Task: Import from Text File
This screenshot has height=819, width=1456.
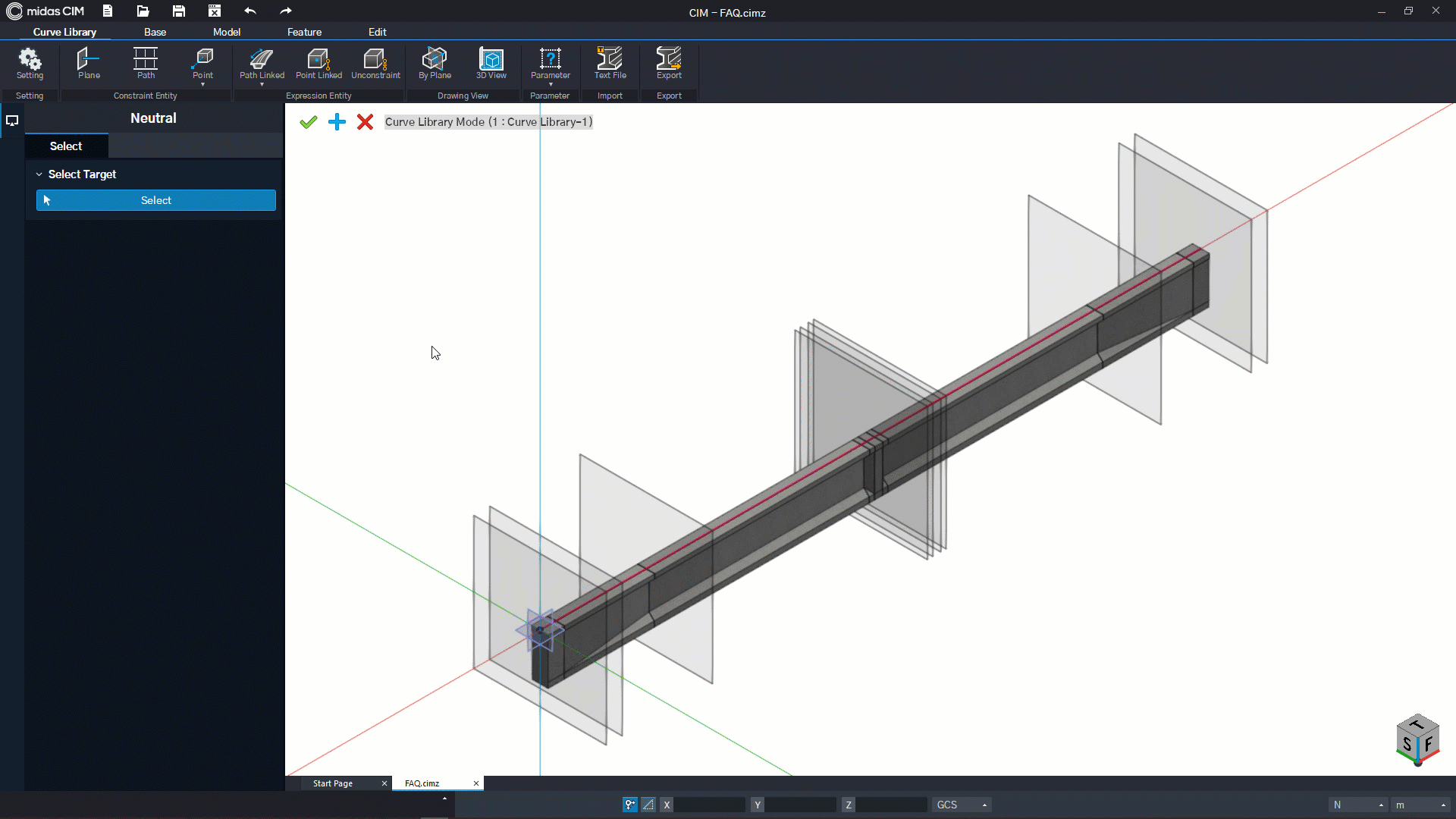Action: 610,64
